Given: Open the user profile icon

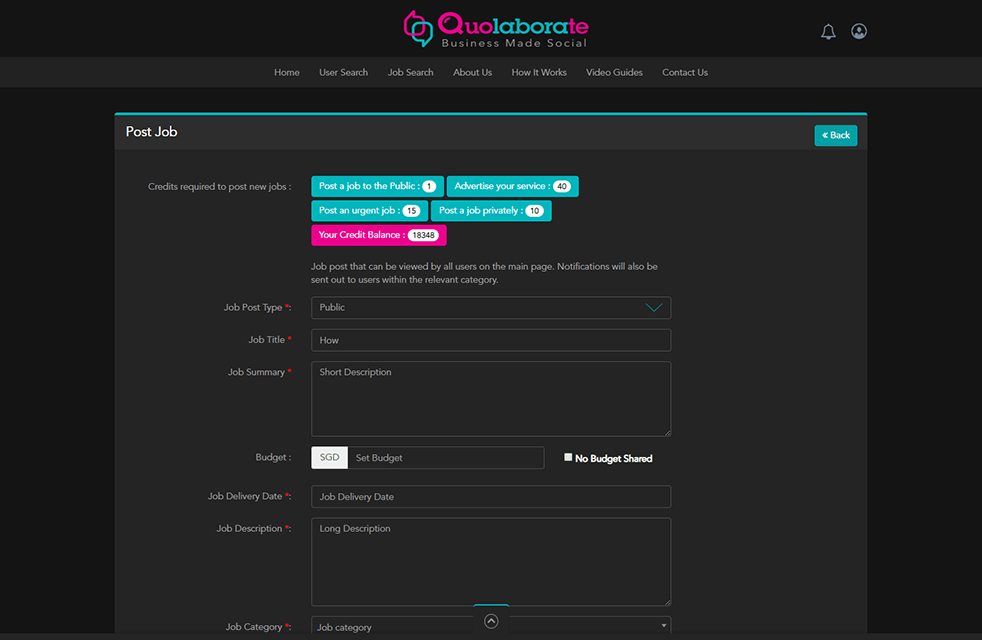Looking at the screenshot, I should click(859, 31).
